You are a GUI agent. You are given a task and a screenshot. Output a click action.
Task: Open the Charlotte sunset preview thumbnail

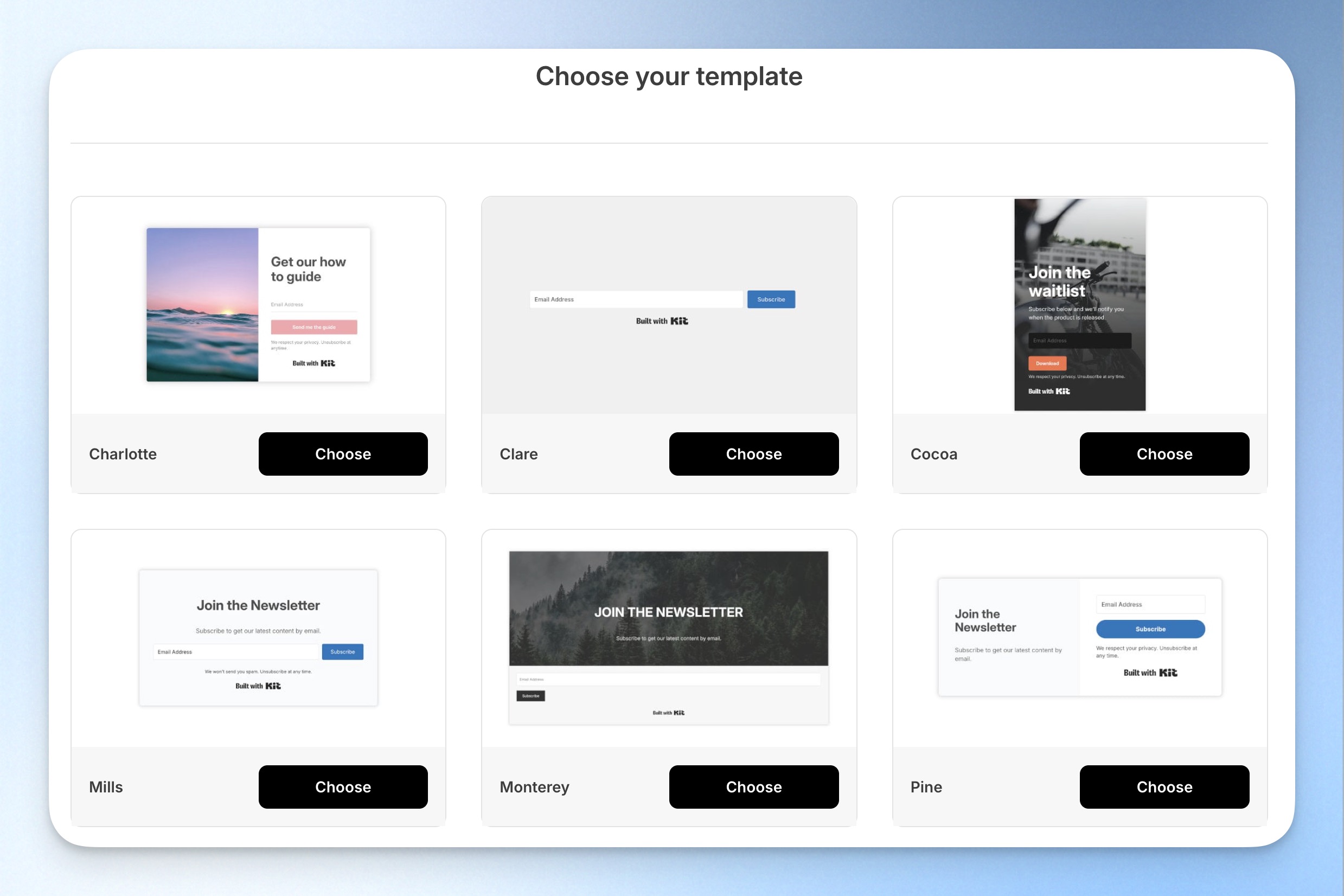(258, 305)
